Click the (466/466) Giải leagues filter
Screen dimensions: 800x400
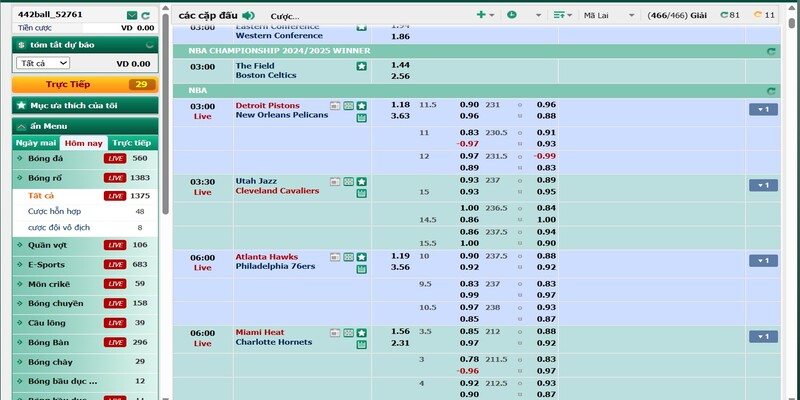click(677, 15)
